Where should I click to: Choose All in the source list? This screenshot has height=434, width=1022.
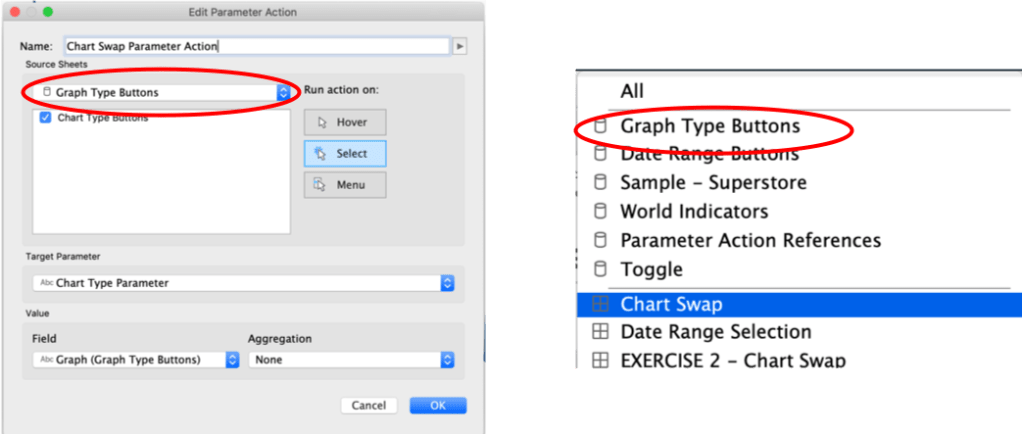tap(632, 91)
